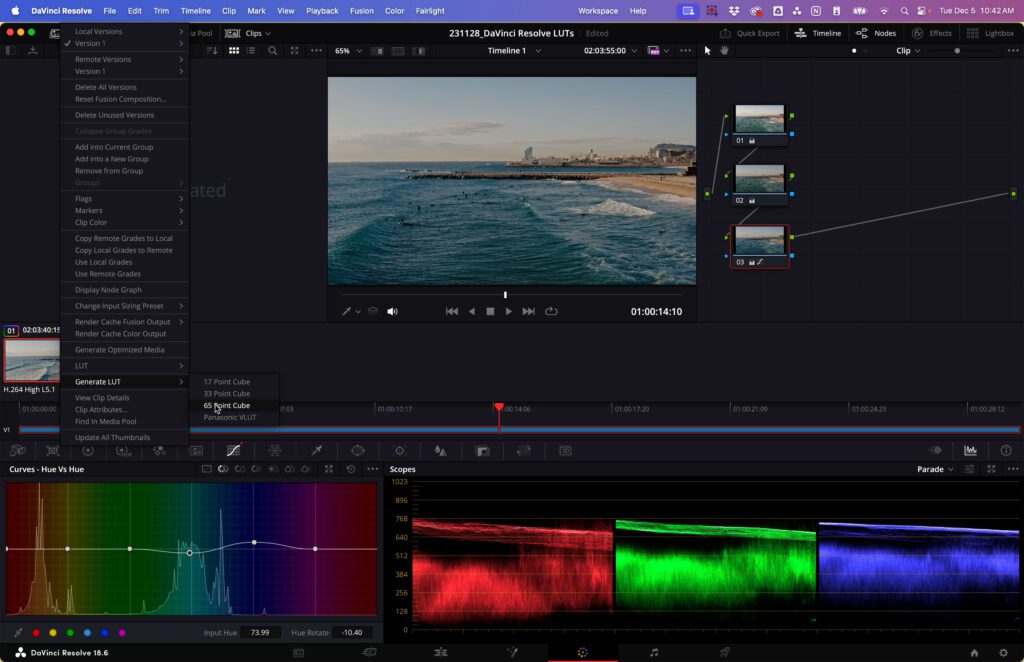
Task: Open project settings gear icon
Action: (1004, 652)
